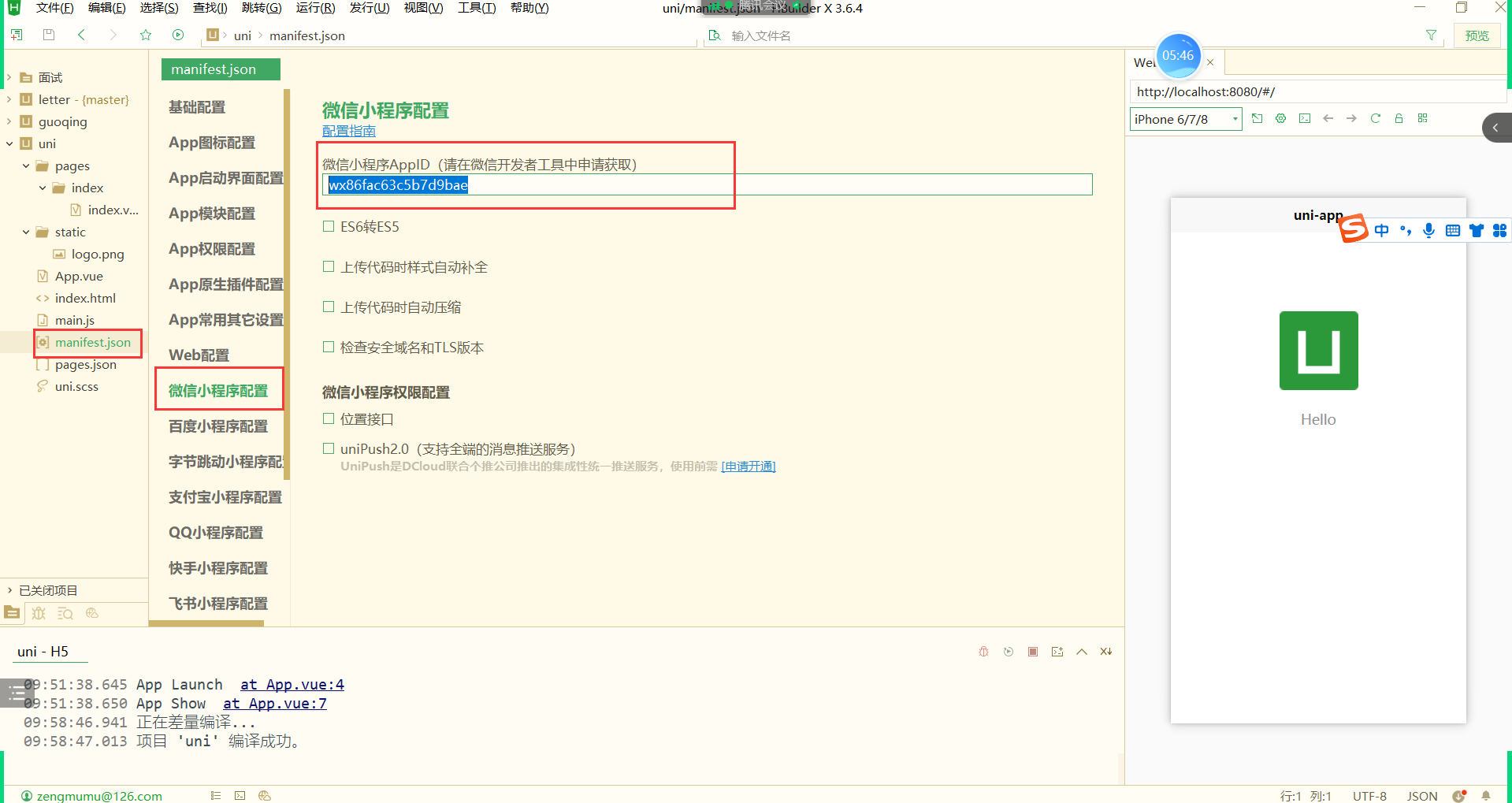Click the clear-scroll X arrow console icon
Image resolution: width=1512 pixels, height=803 pixels.
coord(1106,652)
